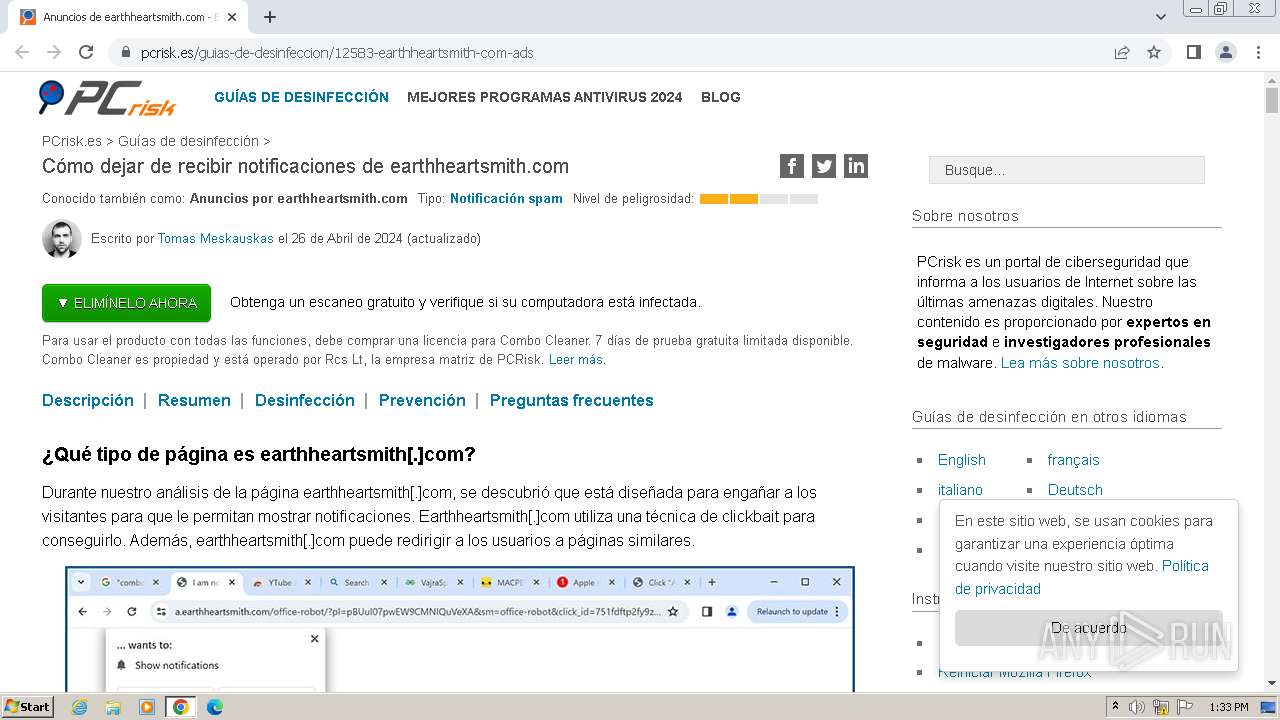This screenshot has height=720, width=1280.
Task: Show hidden system tray icons
Action: (x=1117, y=707)
